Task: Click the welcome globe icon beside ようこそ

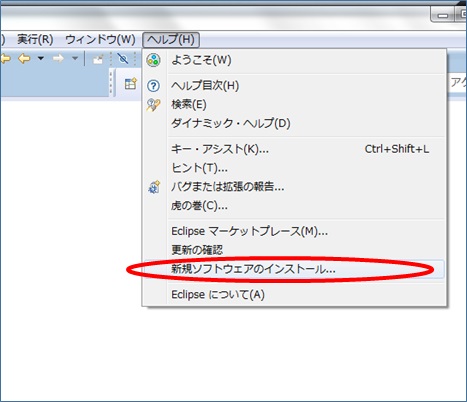Action: tap(153, 60)
